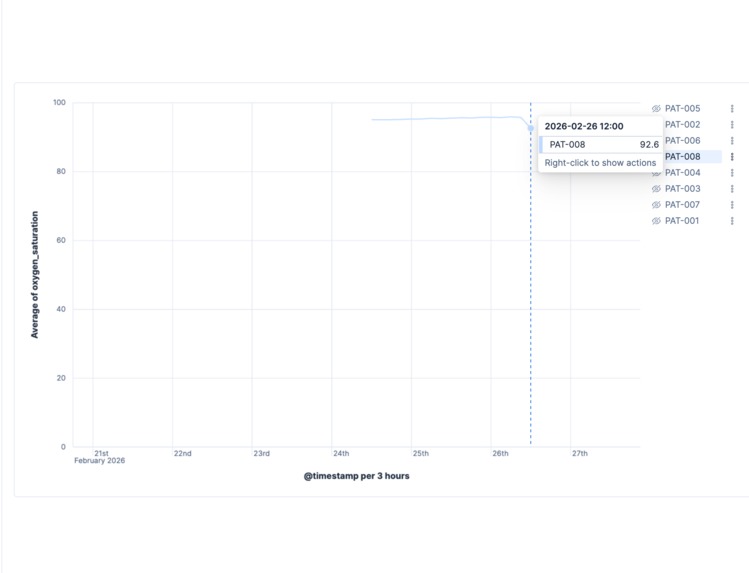
Task: Click the 22nd x-axis tick label
Action: pyautogui.click(x=182, y=453)
